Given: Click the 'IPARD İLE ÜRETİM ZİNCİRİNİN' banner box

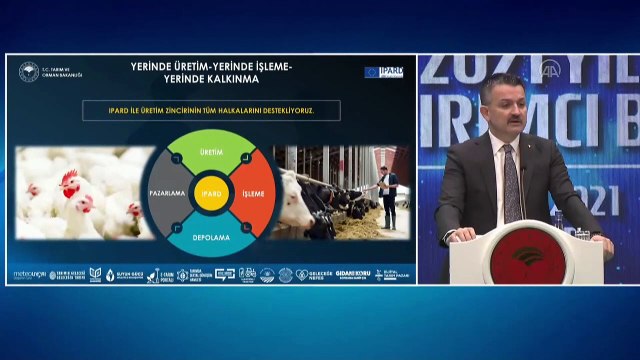Looking at the screenshot, I should [211, 111].
